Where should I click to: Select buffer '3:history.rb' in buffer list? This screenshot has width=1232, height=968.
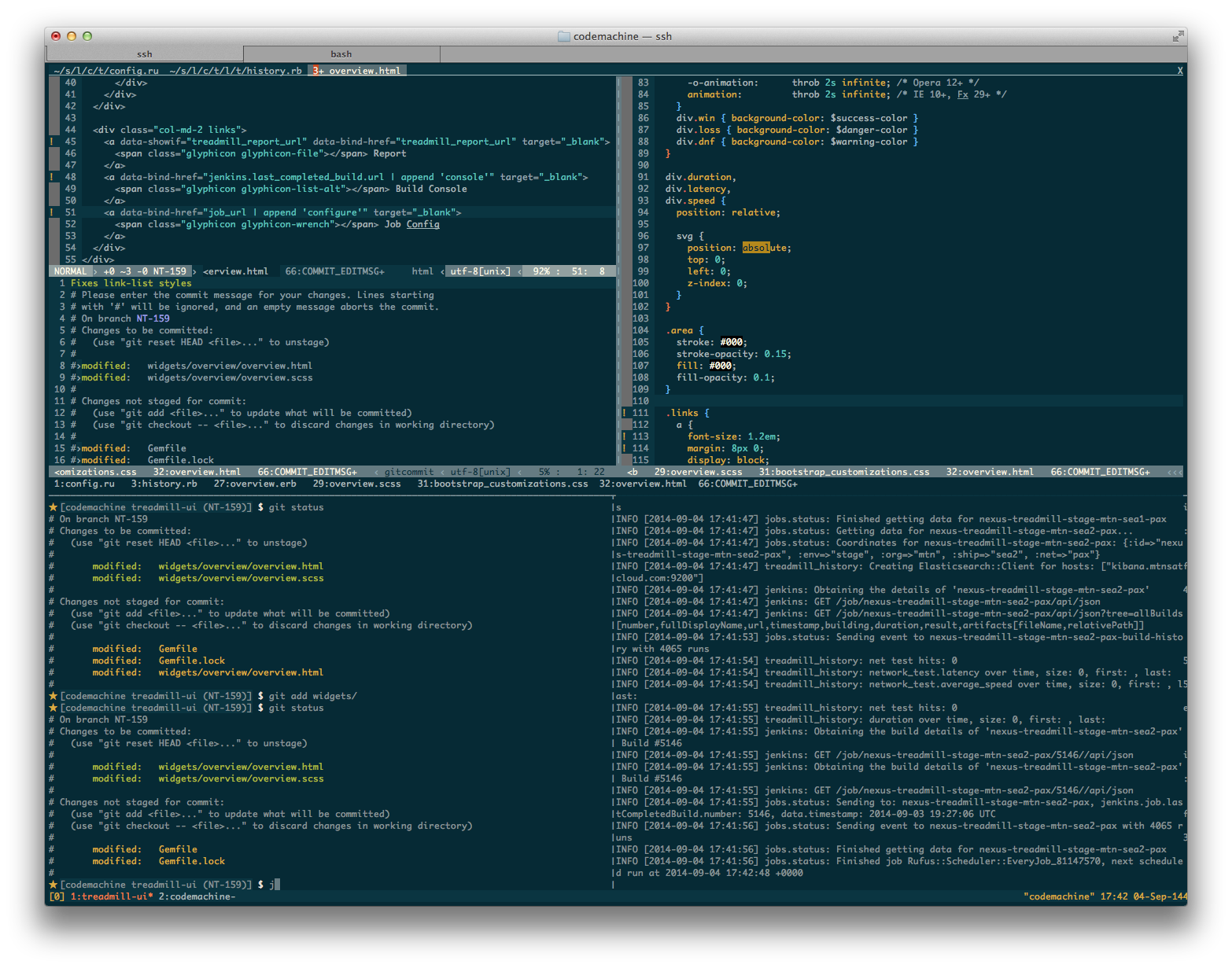(x=164, y=484)
